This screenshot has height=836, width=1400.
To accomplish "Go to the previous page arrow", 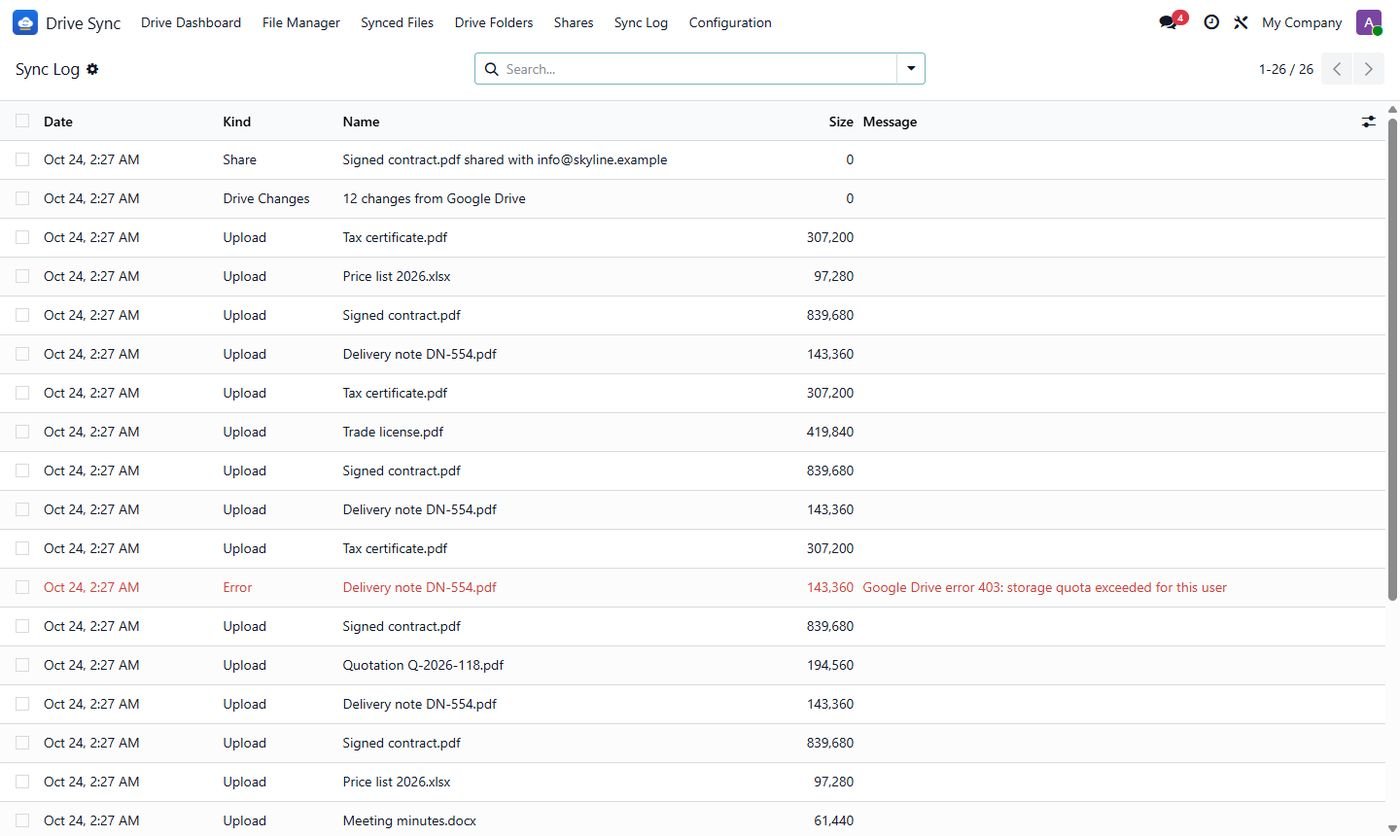I will click(1337, 69).
